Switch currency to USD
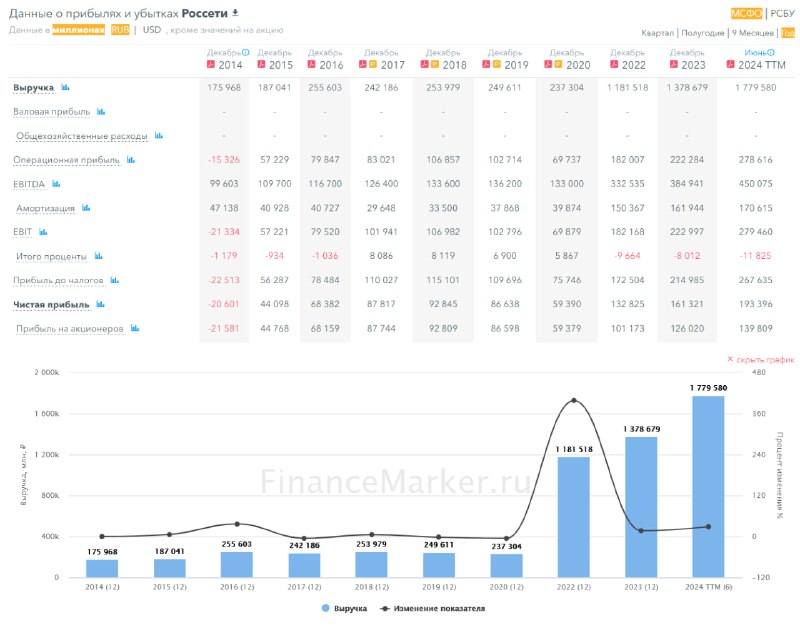 click(x=152, y=30)
